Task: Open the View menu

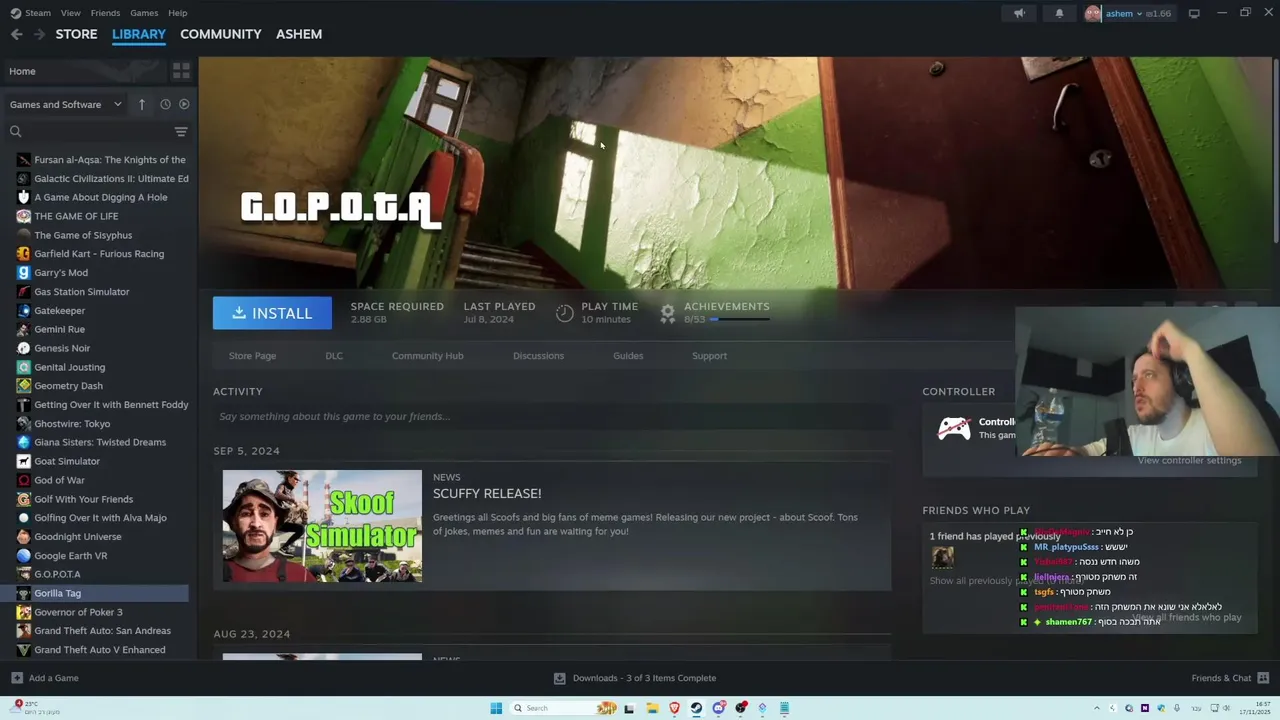Action: pyautogui.click(x=70, y=13)
